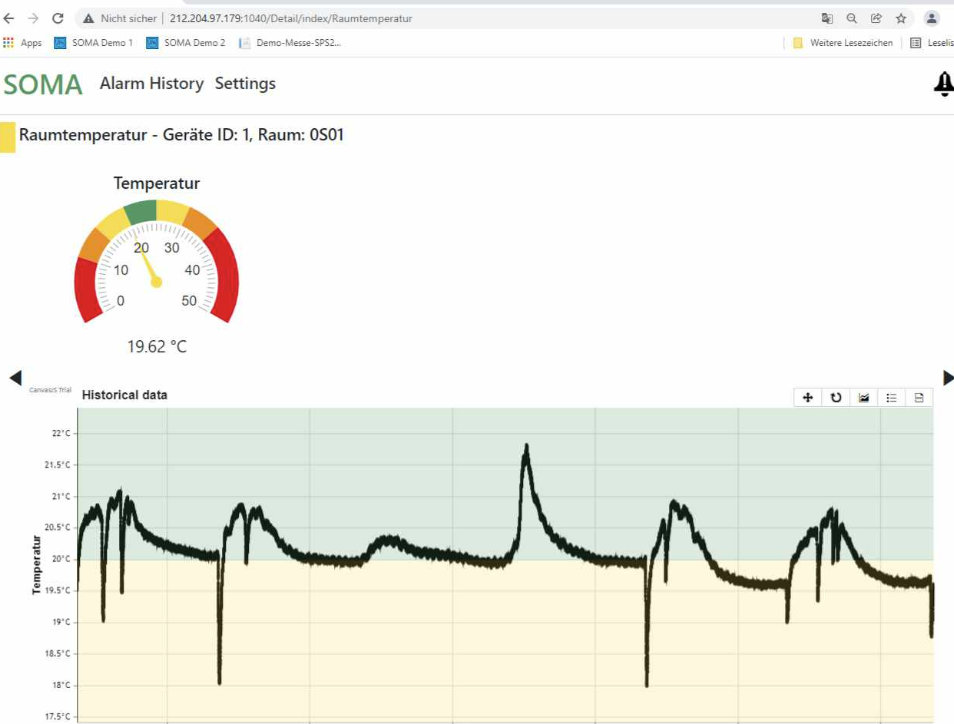954x724 pixels.
Task: Open the Settings menu
Action: click(x=245, y=83)
